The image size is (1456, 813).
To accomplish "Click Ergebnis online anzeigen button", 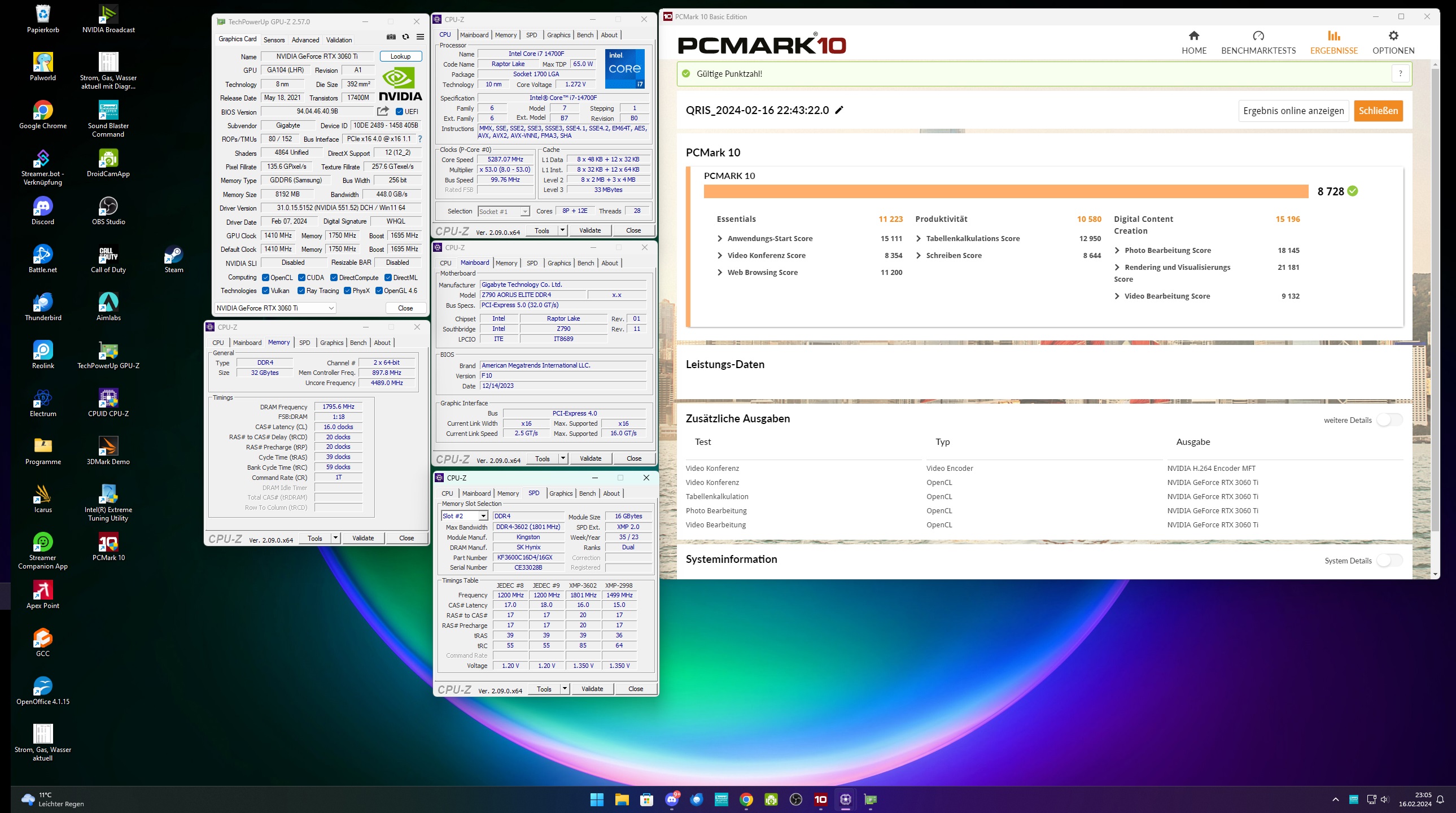I will tap(1293, 111).
